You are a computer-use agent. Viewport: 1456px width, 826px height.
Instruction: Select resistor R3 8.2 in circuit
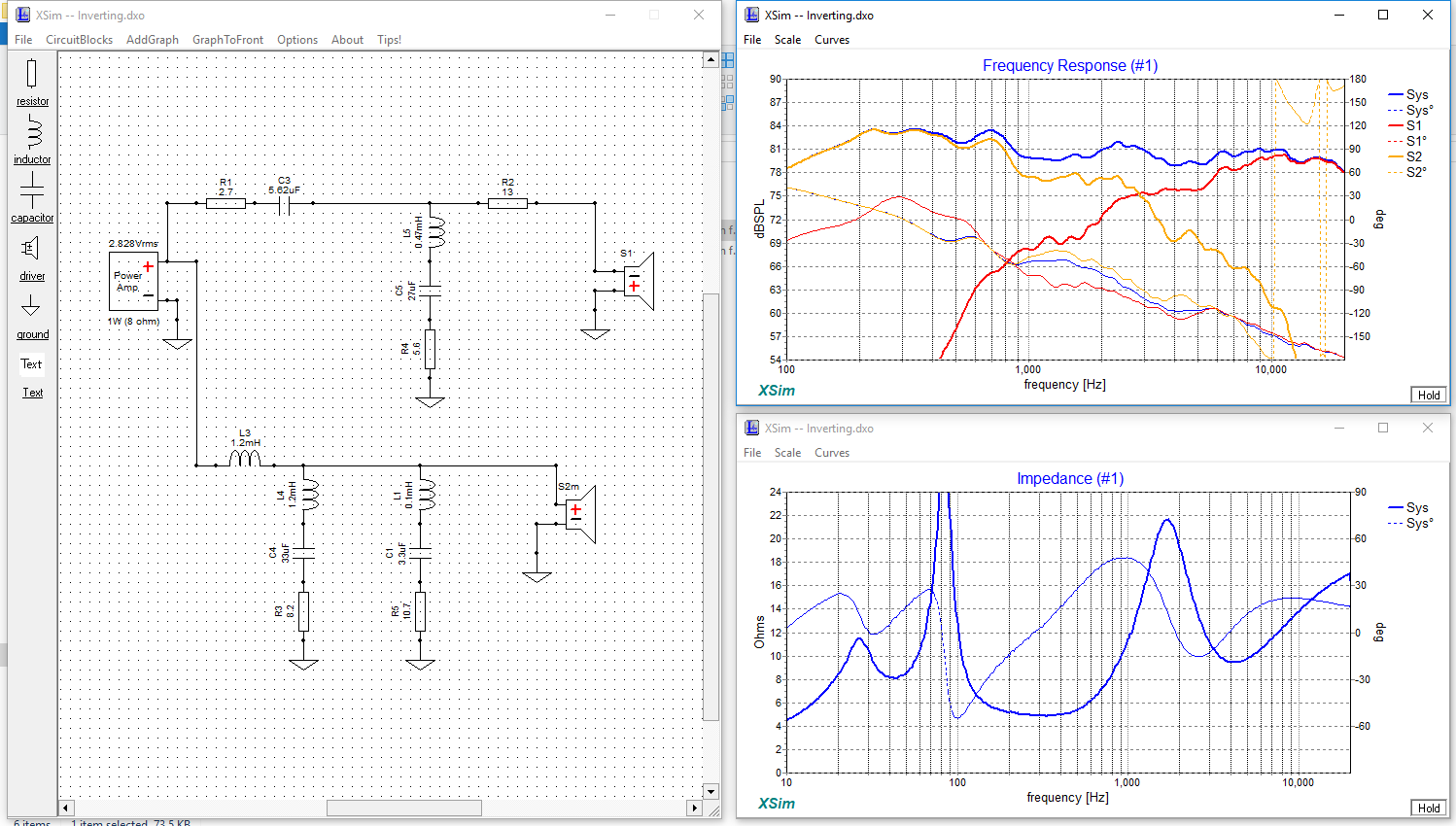(303, 611)
